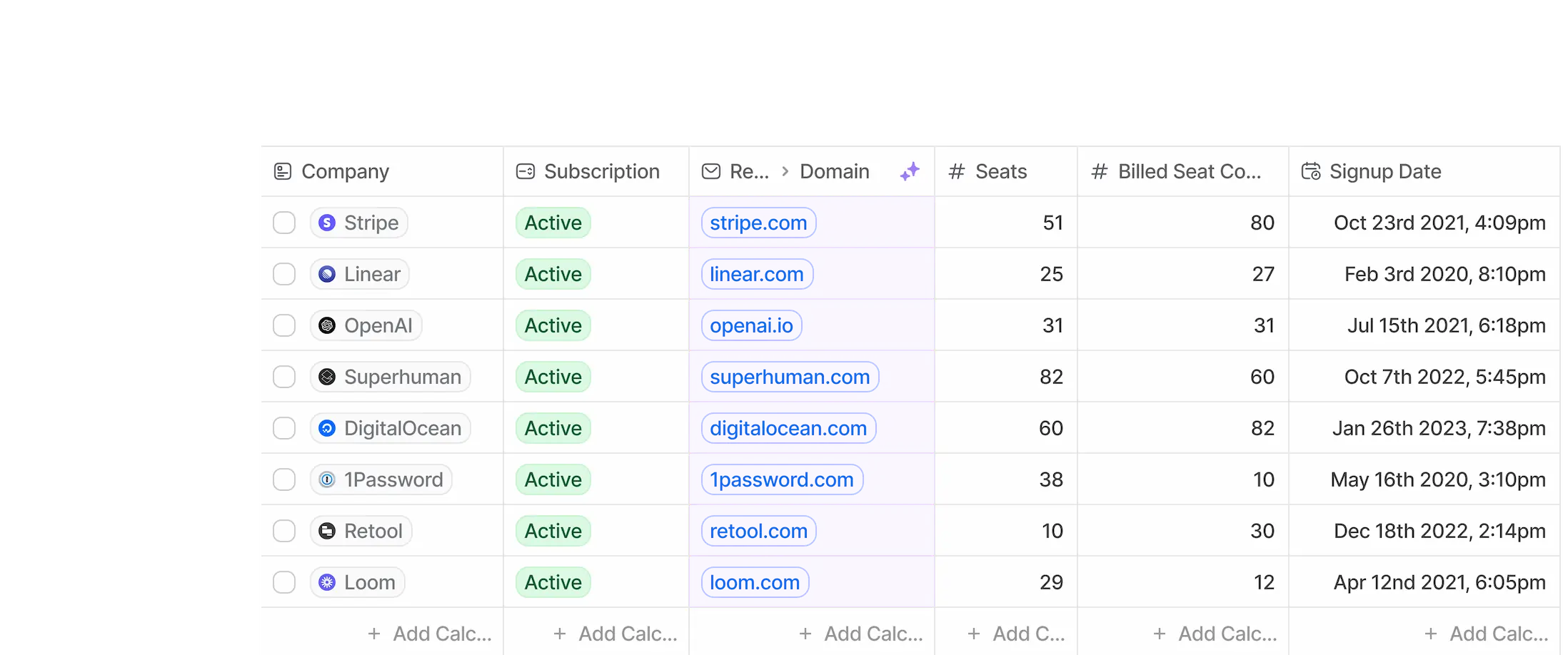Add calculation under Signup Date column
Screen dimensions: 1568x655
click(1487, 634)
